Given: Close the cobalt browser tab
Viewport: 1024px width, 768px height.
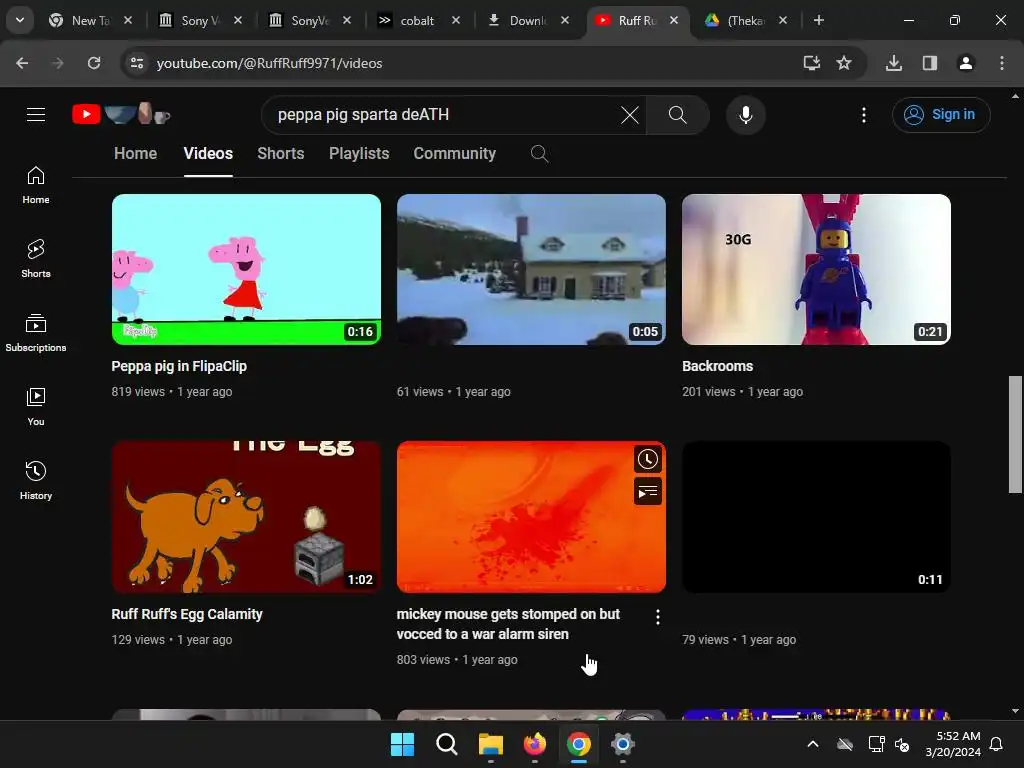Looking at the screenshot, I should point(455,20).
